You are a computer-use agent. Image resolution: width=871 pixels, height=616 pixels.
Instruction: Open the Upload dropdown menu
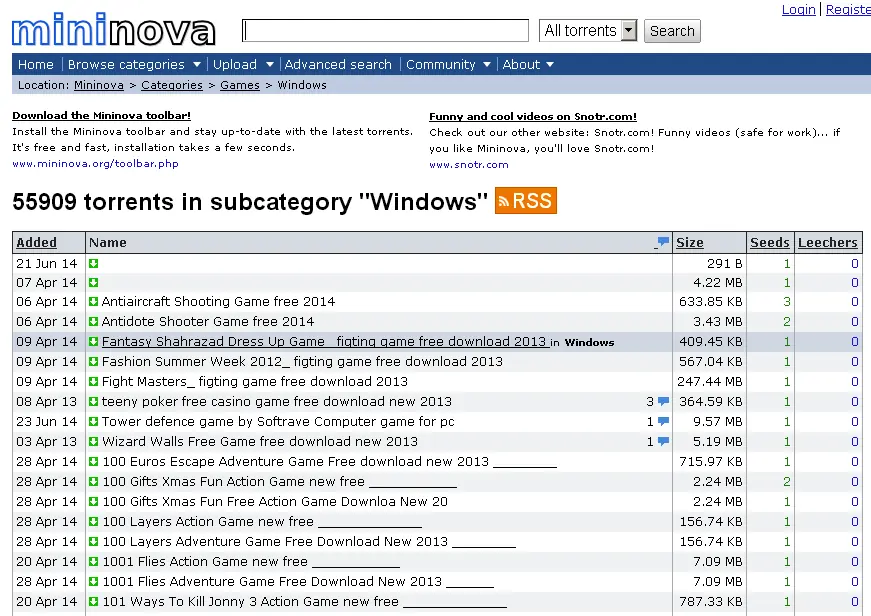(243, 64)
